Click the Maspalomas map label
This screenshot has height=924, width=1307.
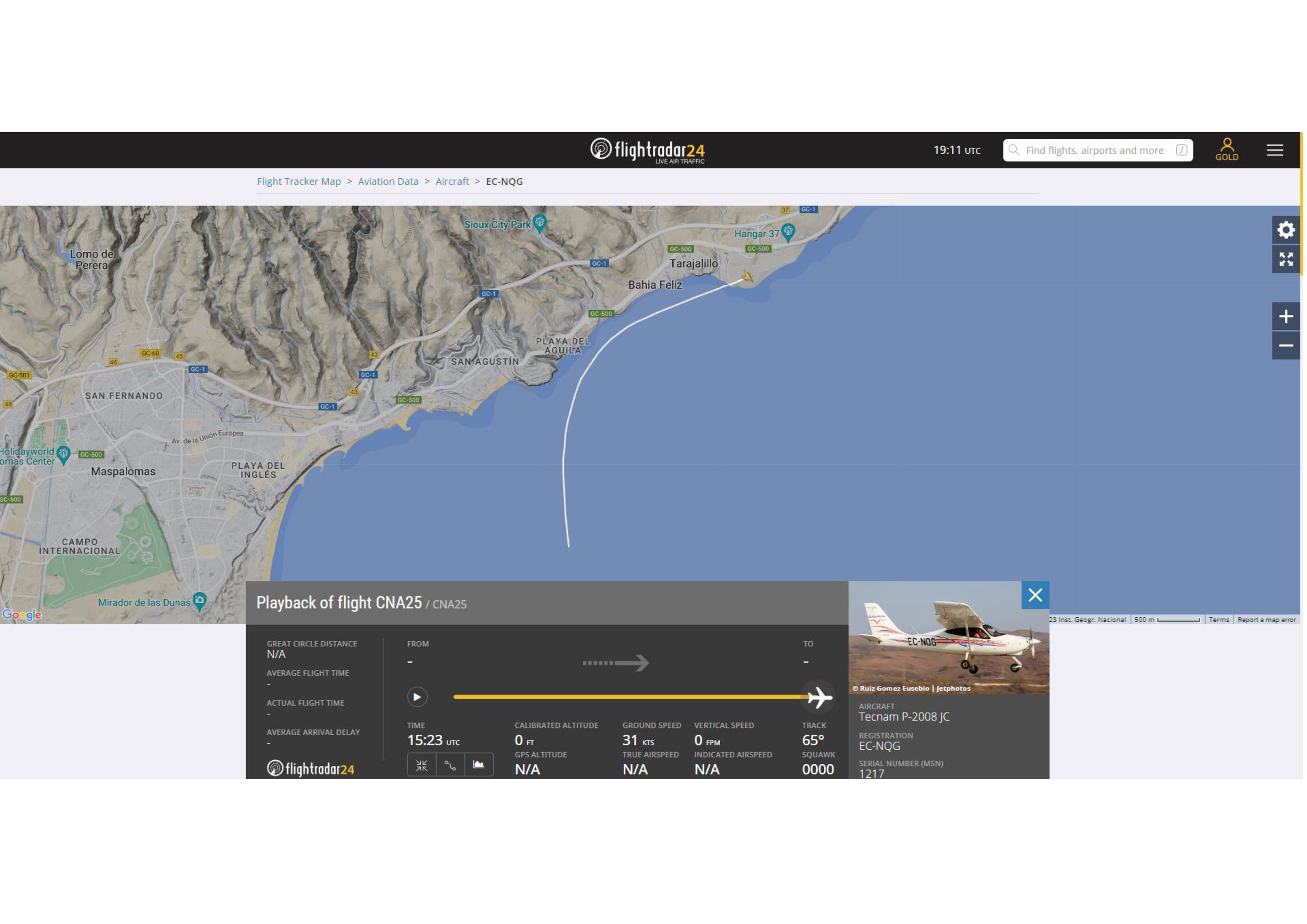[x=124, y=472]
